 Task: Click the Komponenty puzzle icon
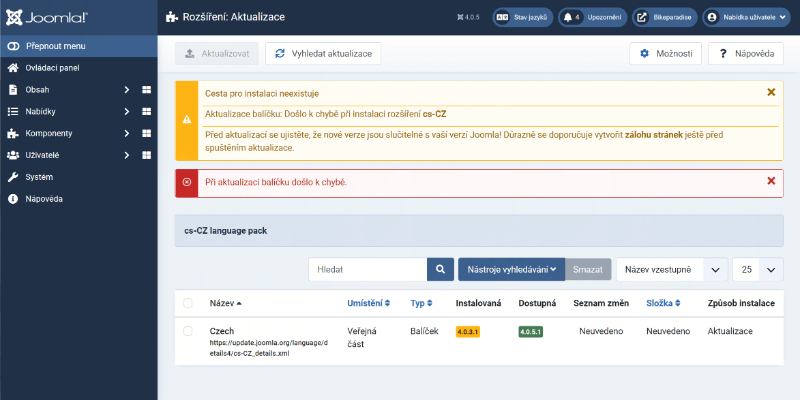(13, 134)
